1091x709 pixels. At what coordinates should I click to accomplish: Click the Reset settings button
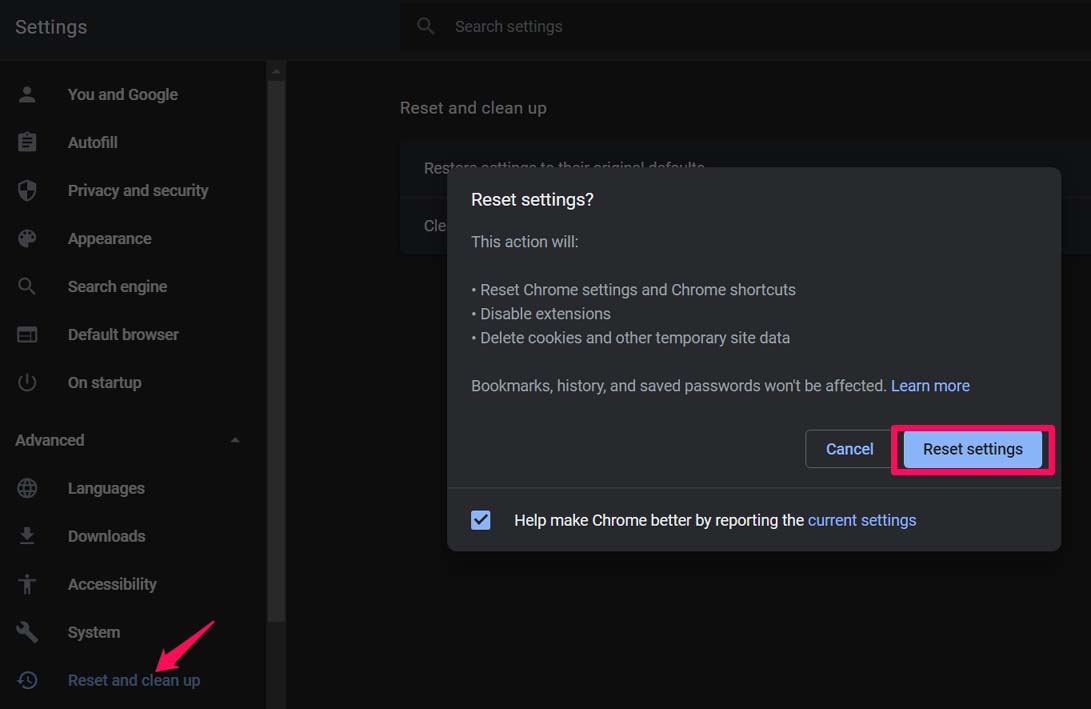[x=971, y=449]
